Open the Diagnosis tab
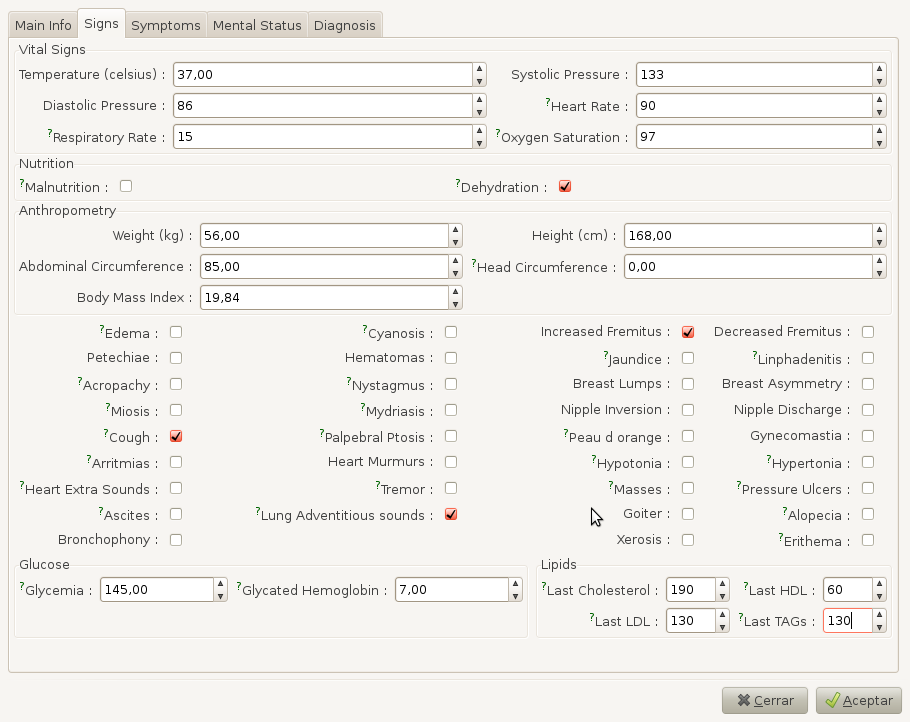 click(x=345, y=25)
